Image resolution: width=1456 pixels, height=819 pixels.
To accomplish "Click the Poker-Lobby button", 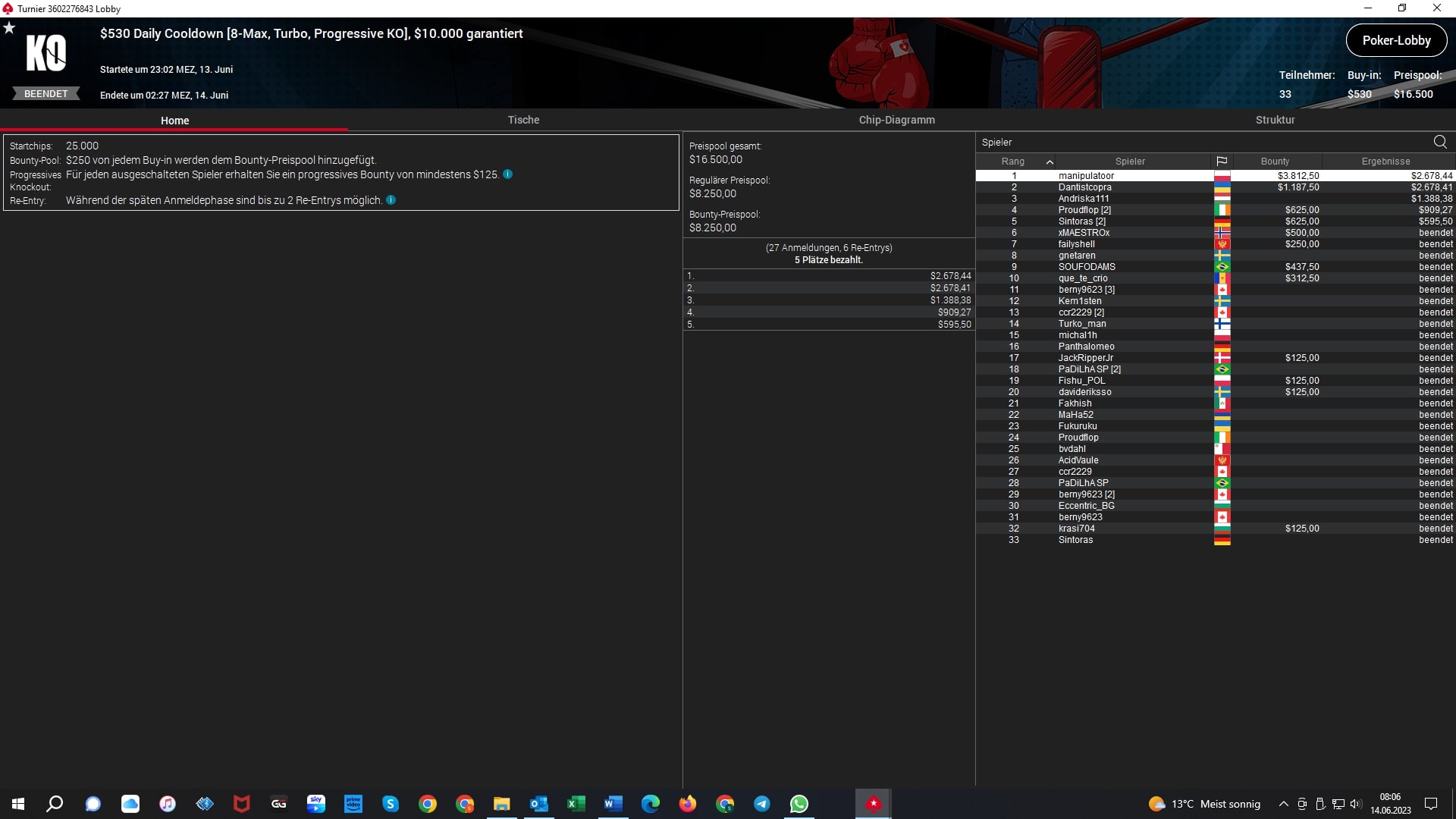I will (x=1395, y=41).
